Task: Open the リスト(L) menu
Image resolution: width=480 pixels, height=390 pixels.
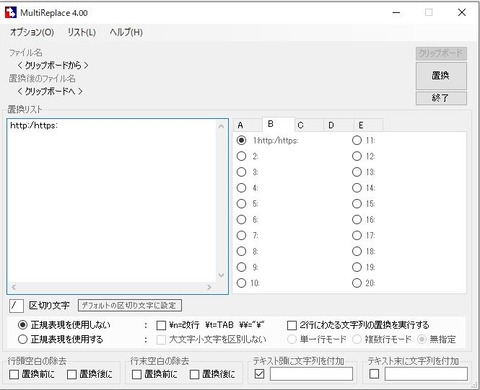Action: (x=82, y=32)
